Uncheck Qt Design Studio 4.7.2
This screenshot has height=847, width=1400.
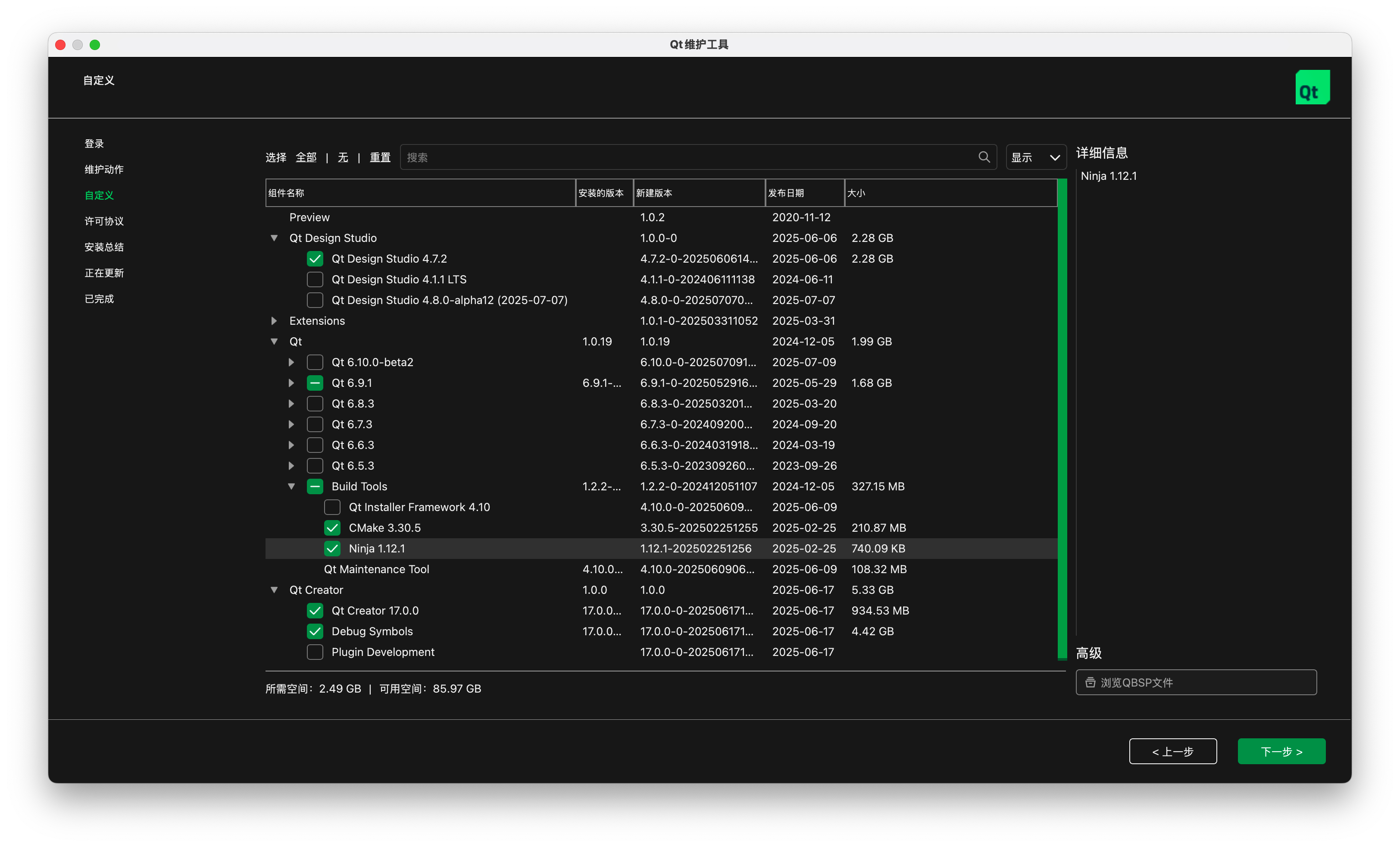pos(315,259)
